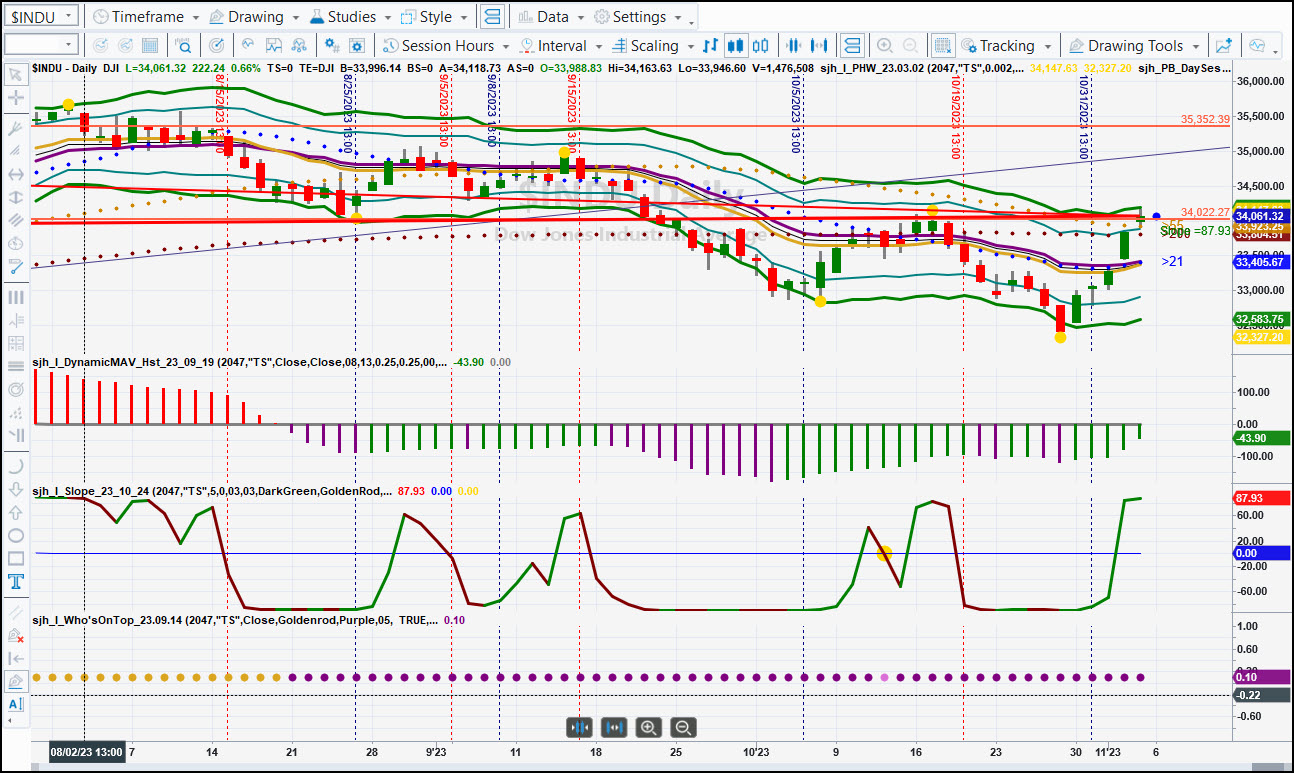This screenshot has width=1294, height=773.
Task: Click the expand bar spacing icon
Action: point(820,46)
